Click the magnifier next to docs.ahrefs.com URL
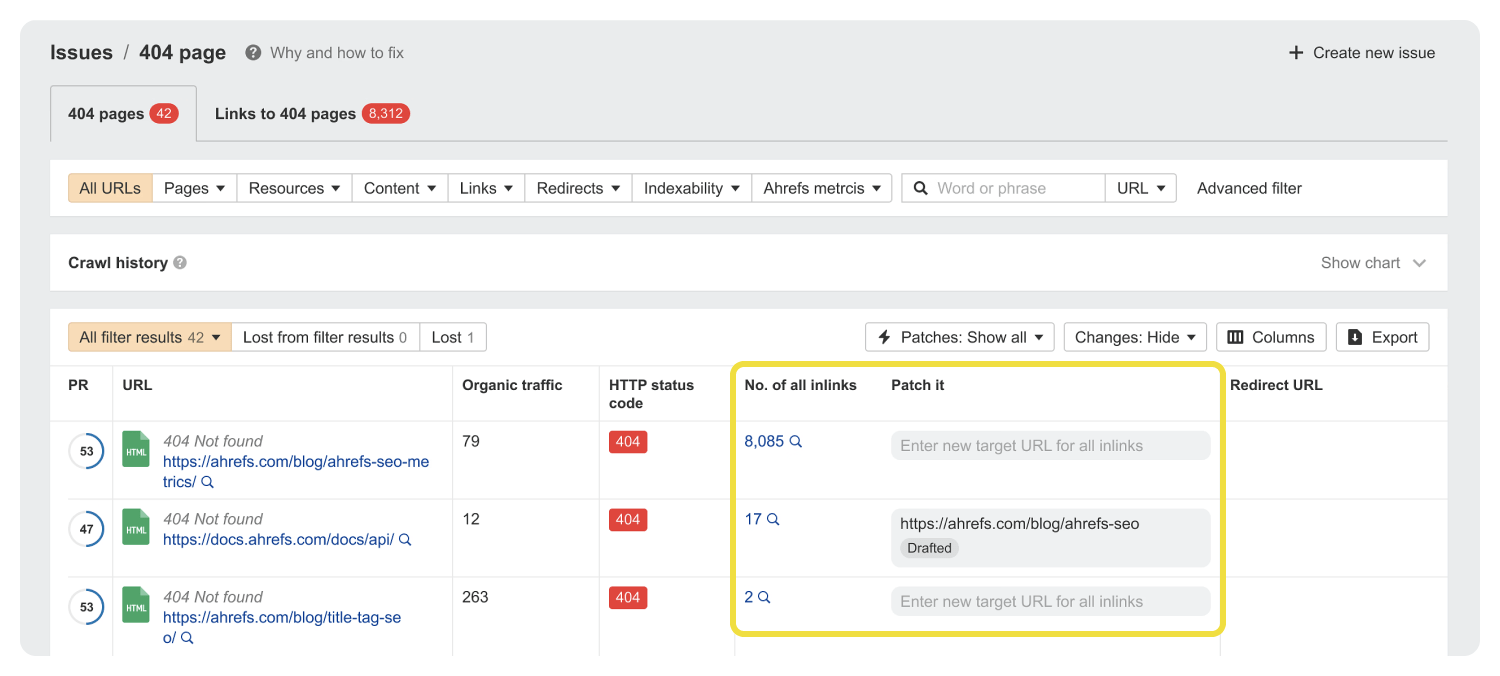This screenshot has width=1500, height=676. [404, 539]
